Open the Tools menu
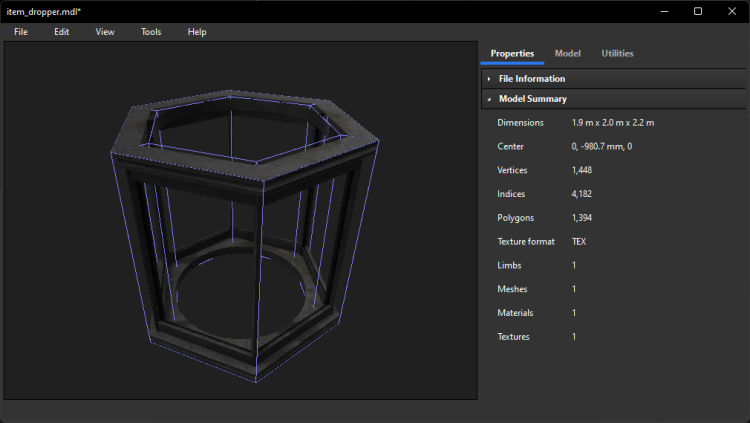This screenshot has width=750, height=423. (151, 32)
